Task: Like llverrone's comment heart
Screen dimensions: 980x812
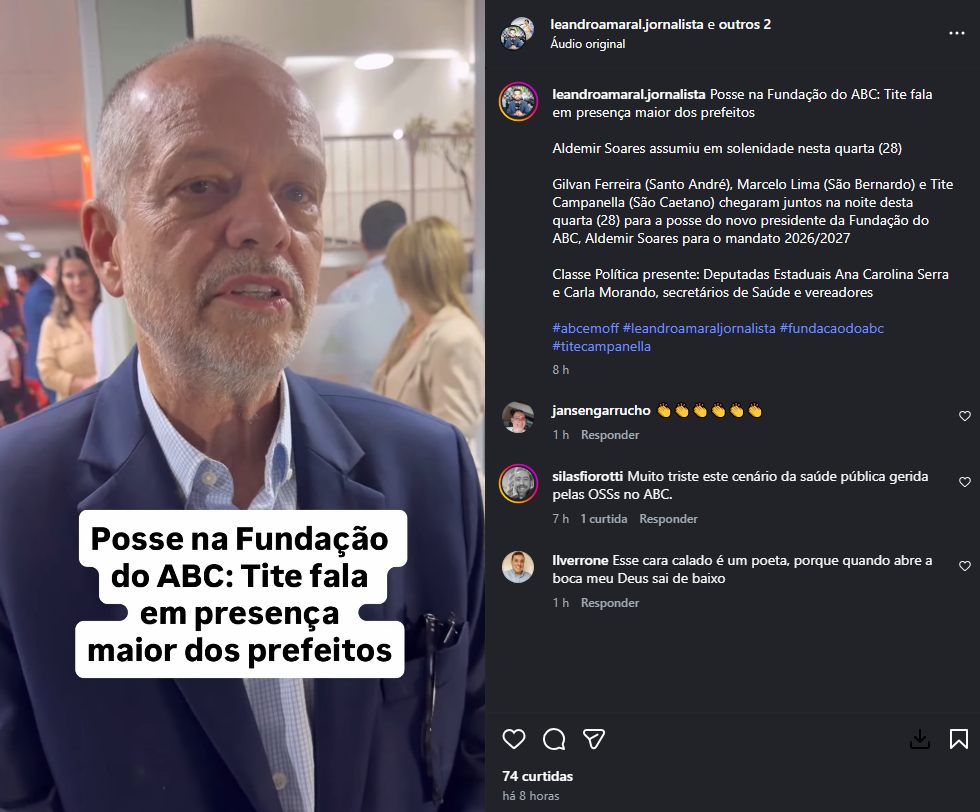Action: pos(965,566)
